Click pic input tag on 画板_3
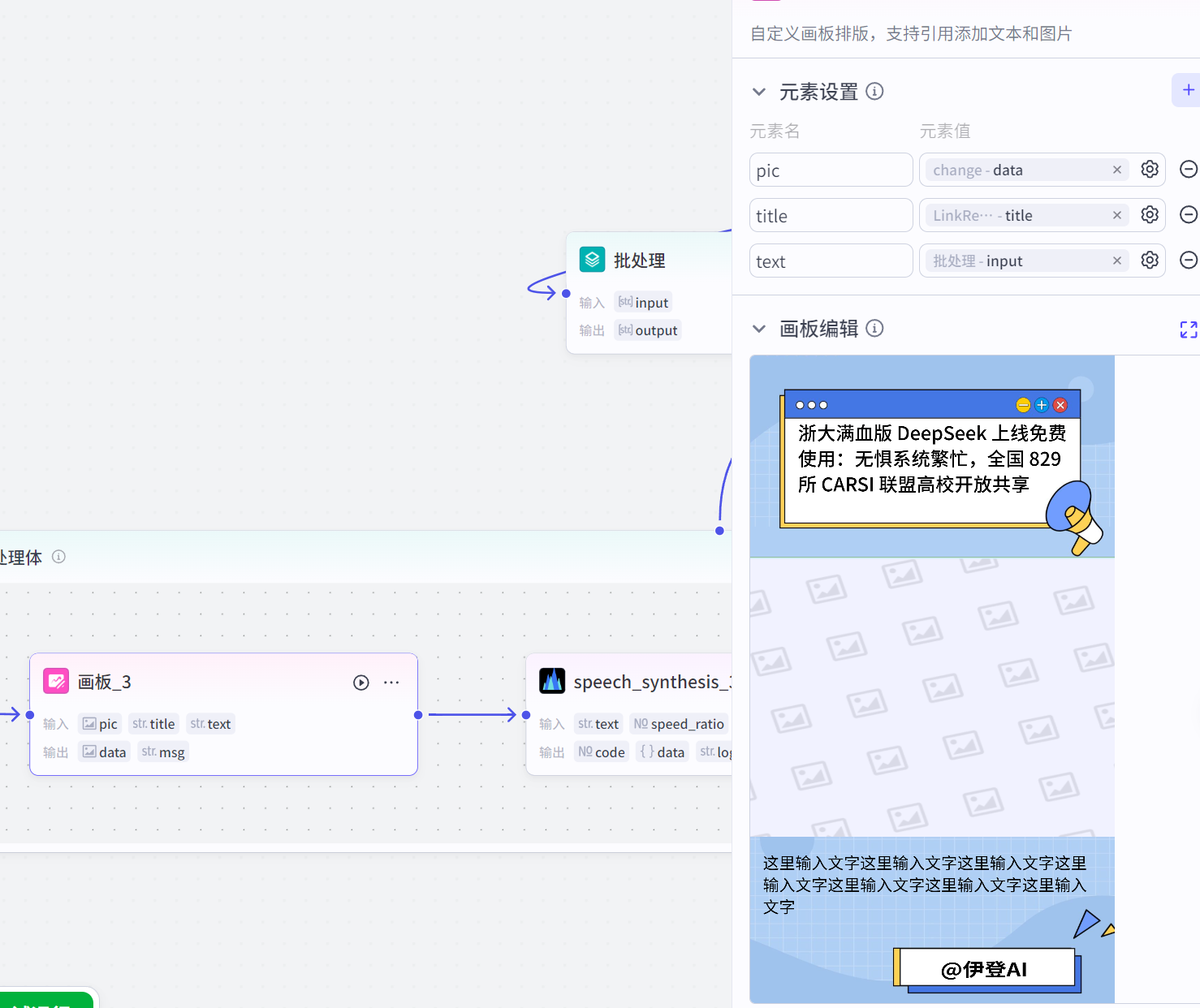The image size is (1200, 1008). (x=100, y=724)
